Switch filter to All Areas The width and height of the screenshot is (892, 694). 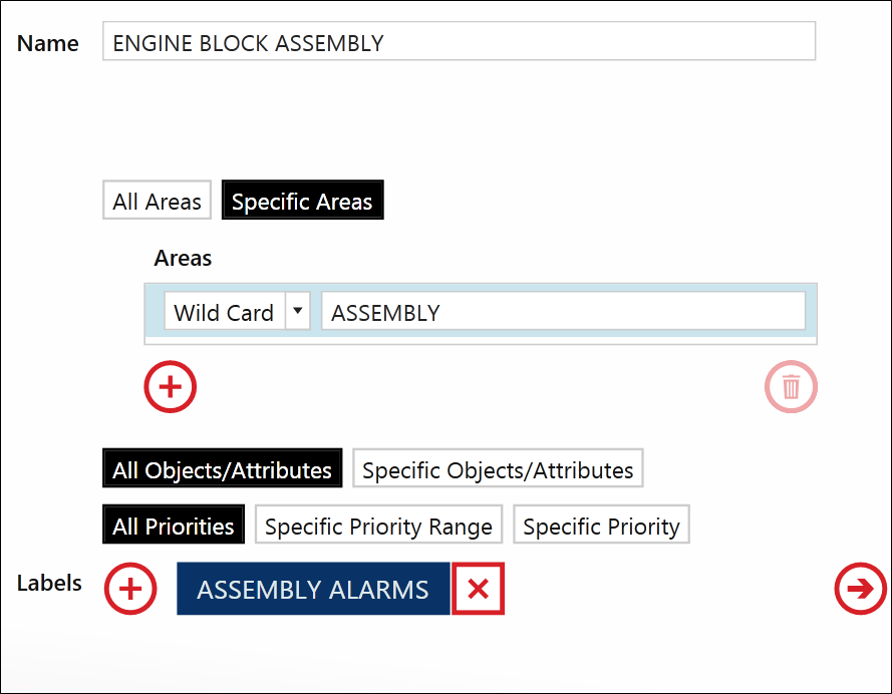(157, 200)
